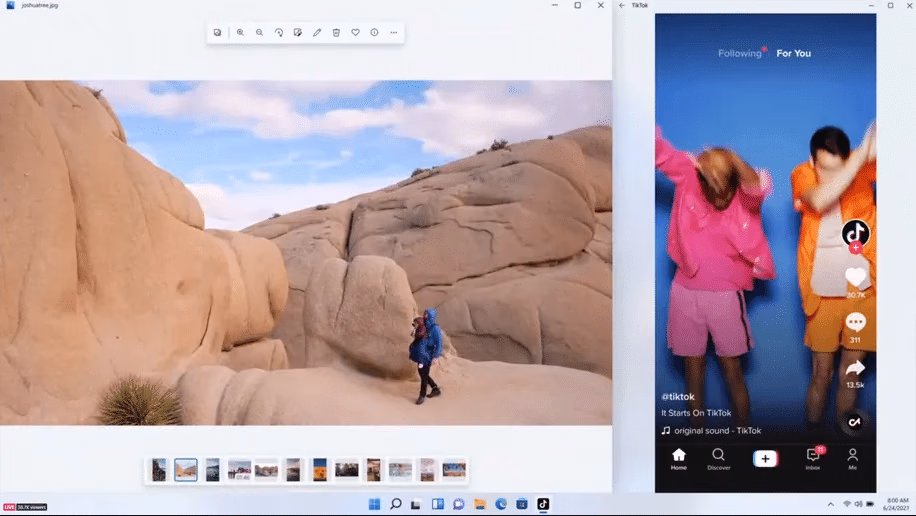This screenshot has height=516, width=916.
Task: Open the Me profile tab
Action: point(852,459)
